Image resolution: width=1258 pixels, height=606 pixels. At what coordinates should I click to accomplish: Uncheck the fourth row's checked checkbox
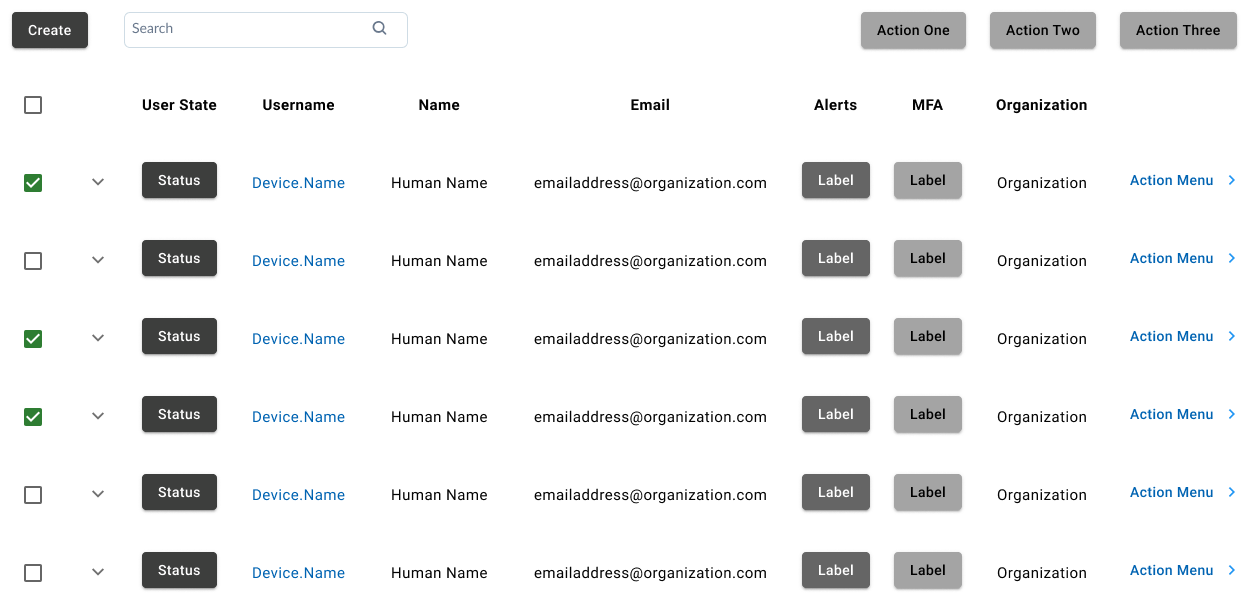coord(33,417)
